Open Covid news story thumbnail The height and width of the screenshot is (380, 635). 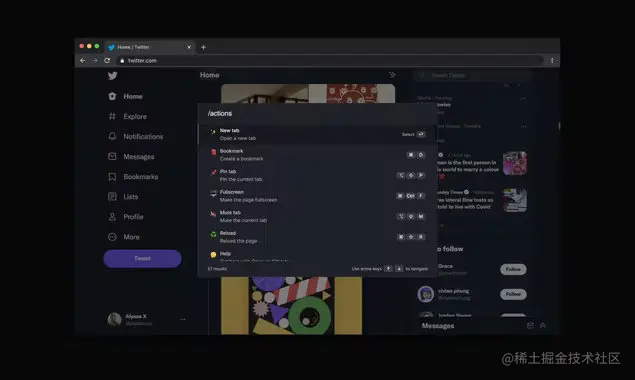pos(515,200)
